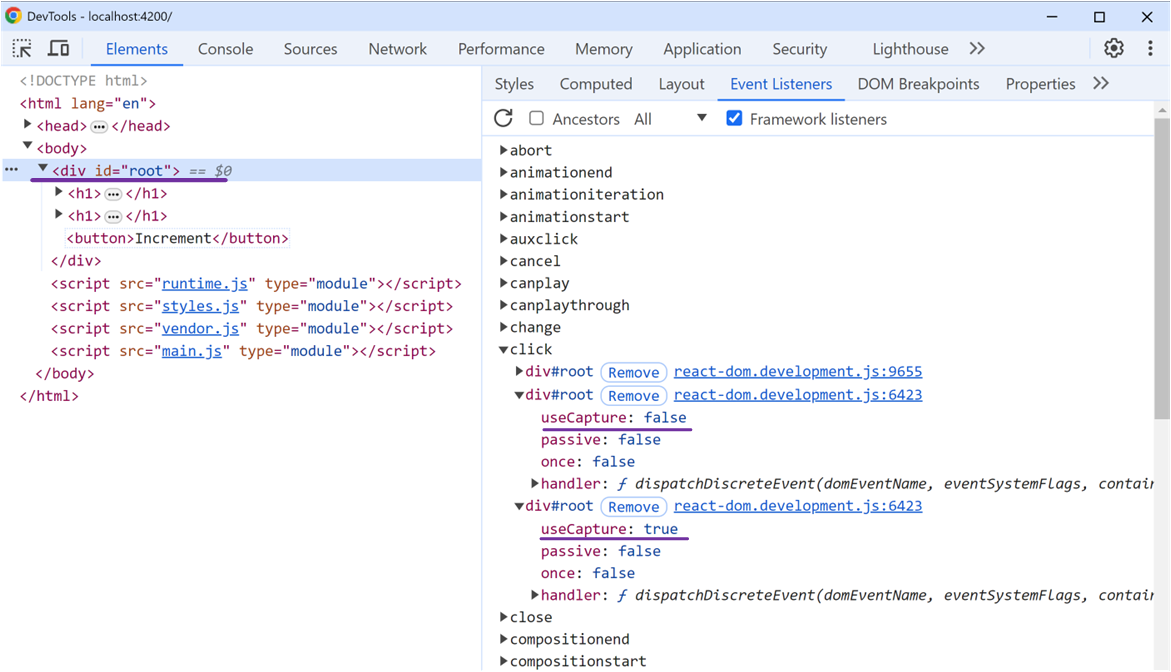Expand the abort event listeners
Screen dimensions: 1171x672
pos(504,150)
